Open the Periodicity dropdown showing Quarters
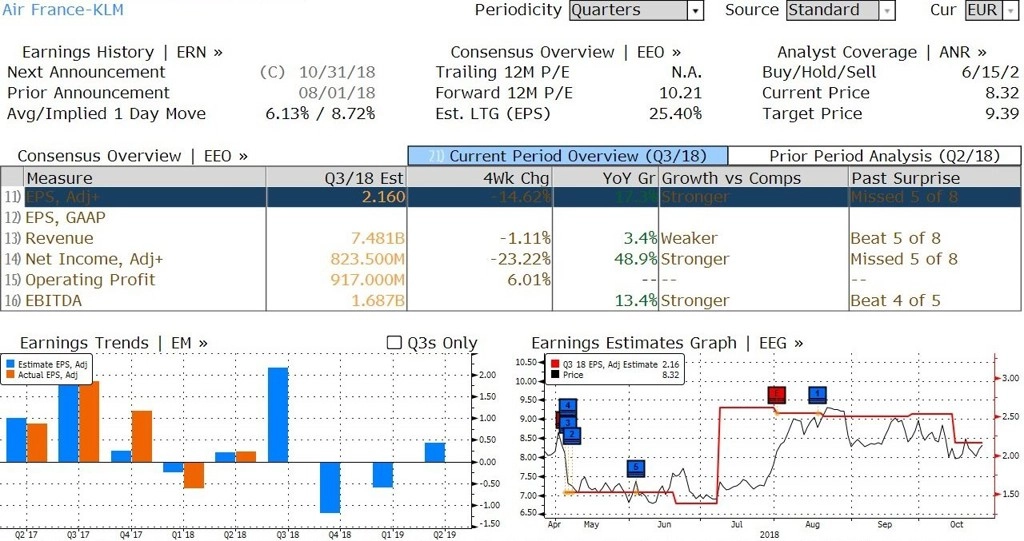Image resolution: width=1024 pixels, height=541 pixels. click(x=636, y=10)
